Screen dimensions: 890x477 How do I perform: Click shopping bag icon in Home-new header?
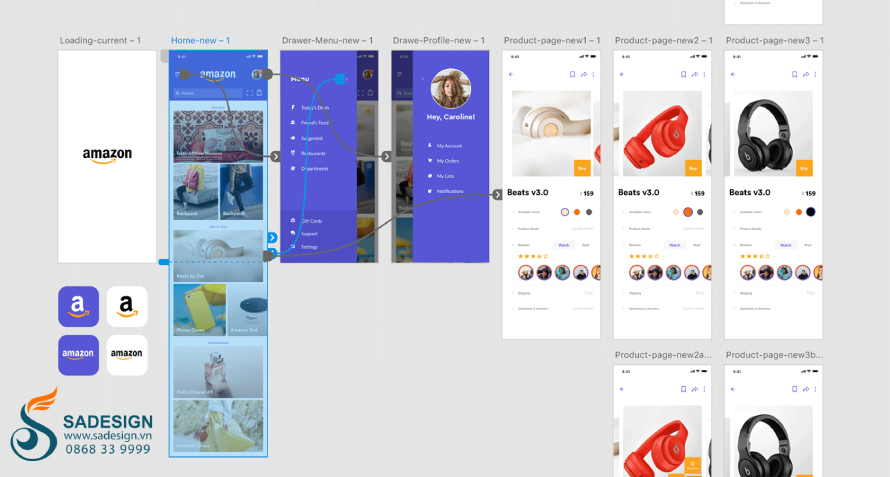tap(259, 93)
